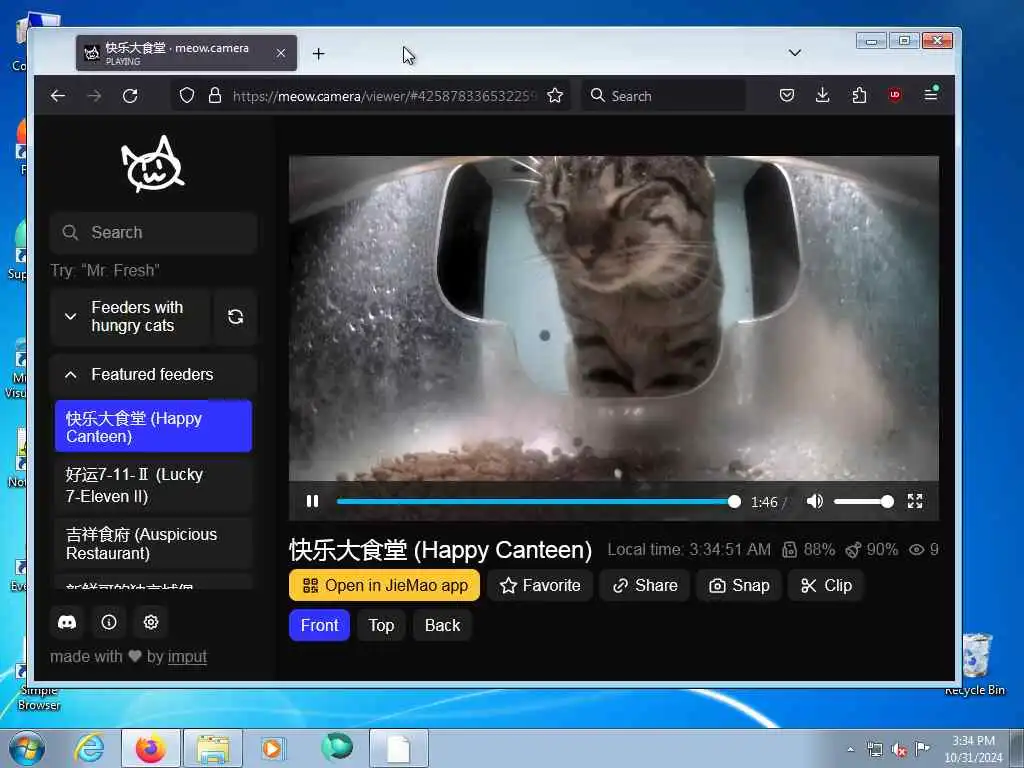Click the feeder search field

(x=153, y=232)
